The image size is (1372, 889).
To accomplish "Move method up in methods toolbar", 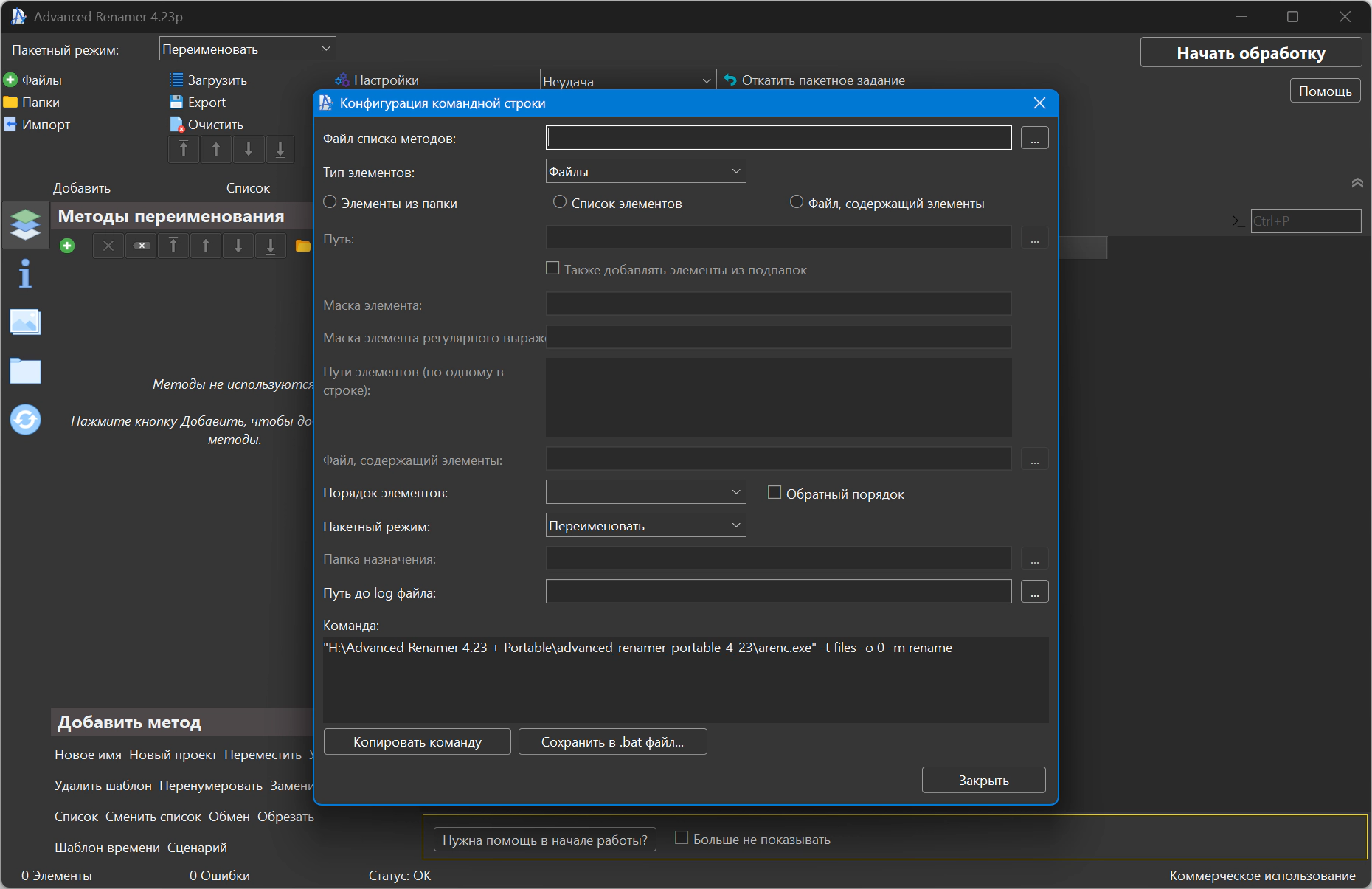I will [206, 246].
